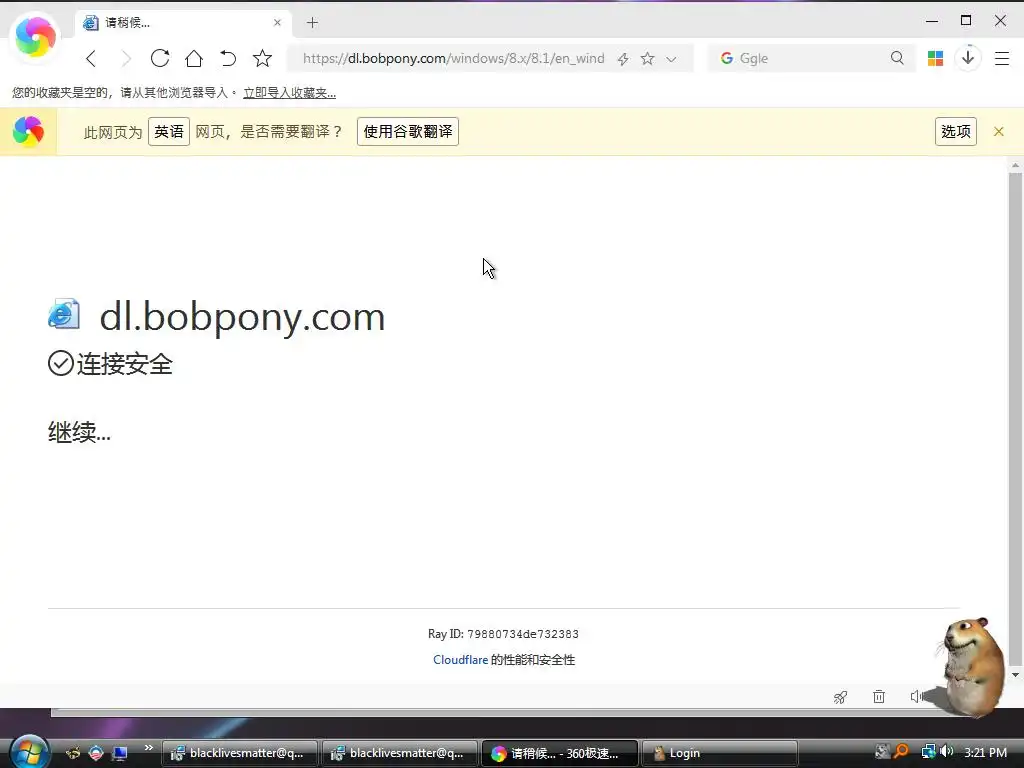Click the speaker mute status icon
Viewport: 1024px width, 768px height.
(x=916, y=697)
